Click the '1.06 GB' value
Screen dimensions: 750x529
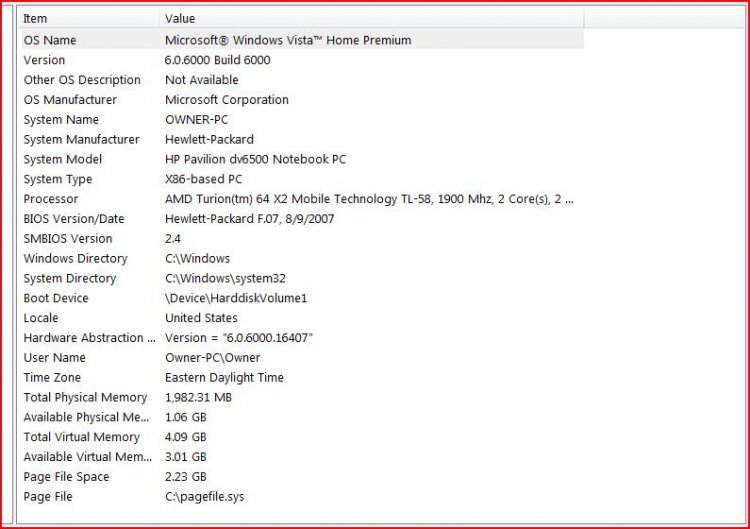(x=186, y=418)
